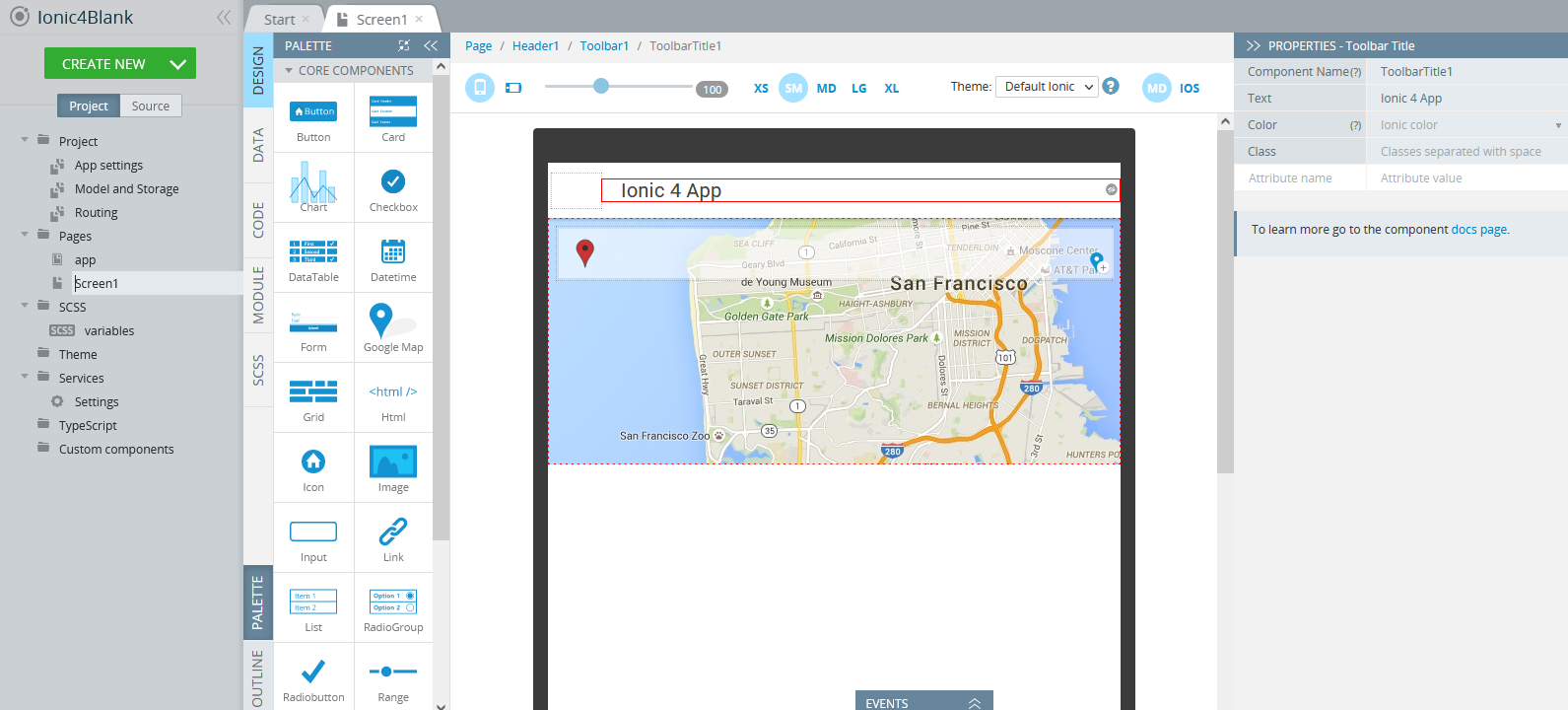The width and height of the screenshot is (1568, 710).
Task: Collapse the project sidebar with double arrows
Action: coord(224,18)
